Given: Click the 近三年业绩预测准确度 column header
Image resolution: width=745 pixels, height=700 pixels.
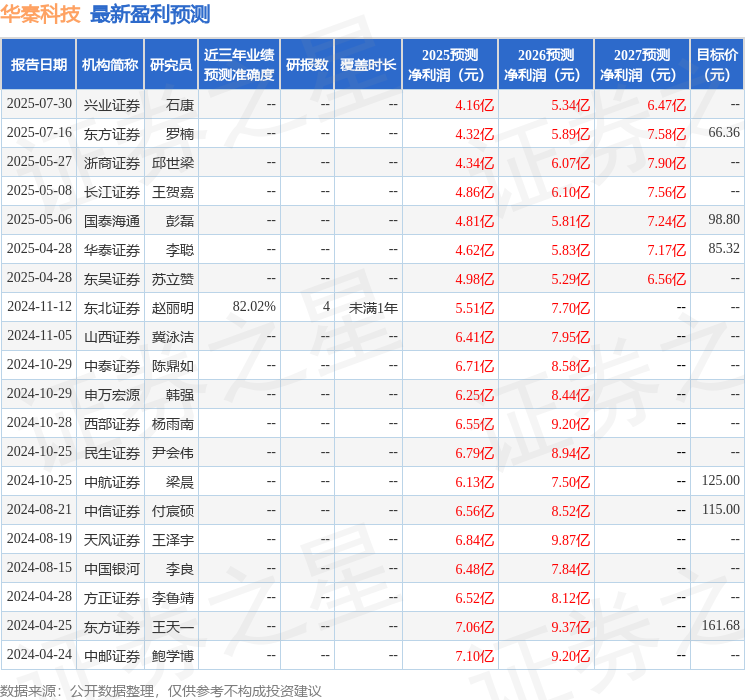Looking at the screenshot, I should click(239, 65).
